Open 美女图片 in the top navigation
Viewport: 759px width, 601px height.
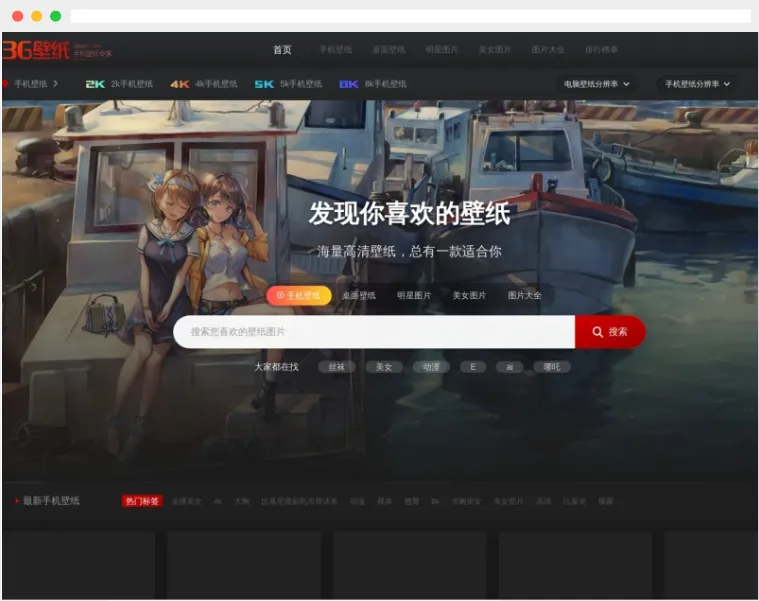(x=495, y=50)
